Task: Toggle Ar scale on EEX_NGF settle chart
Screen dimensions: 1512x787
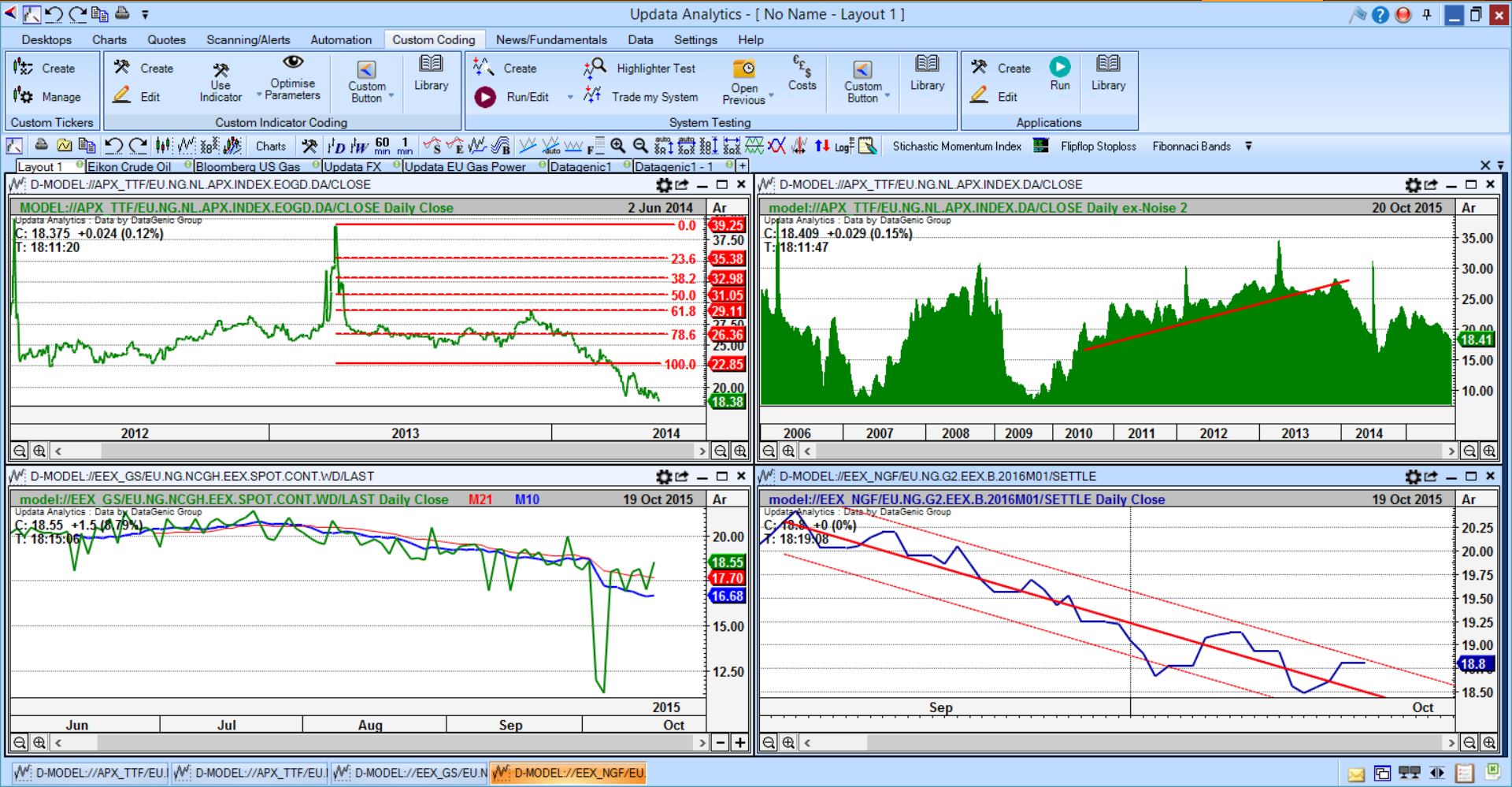Action: tap(1469, 499)
